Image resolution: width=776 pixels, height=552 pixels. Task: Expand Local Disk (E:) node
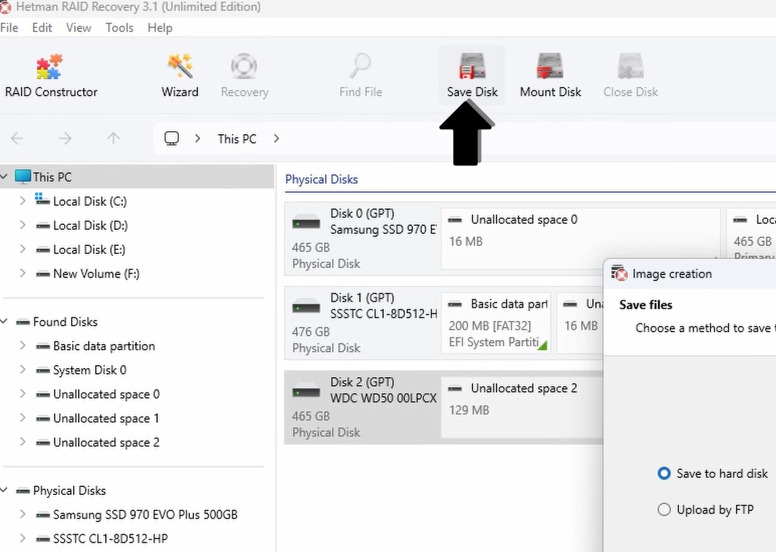[23, 249]
